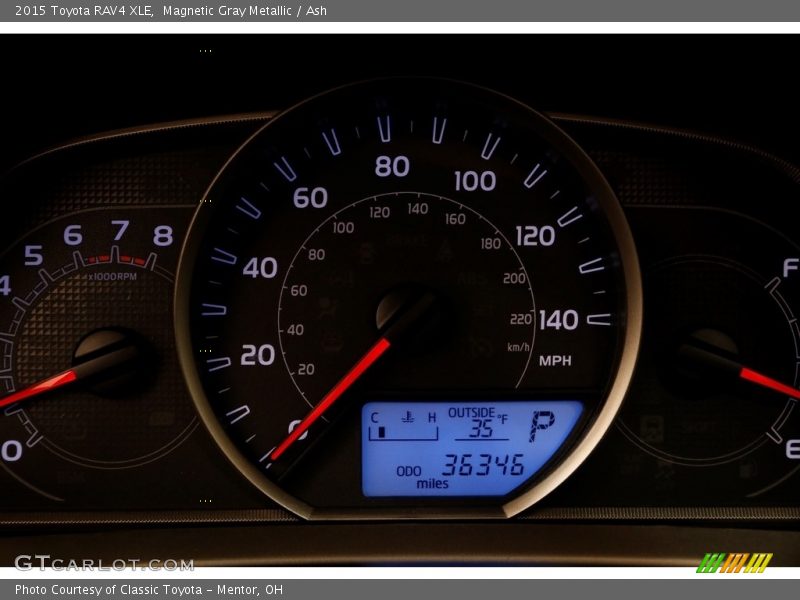Select the OUTSIDE label on blue display

[471, 413]
